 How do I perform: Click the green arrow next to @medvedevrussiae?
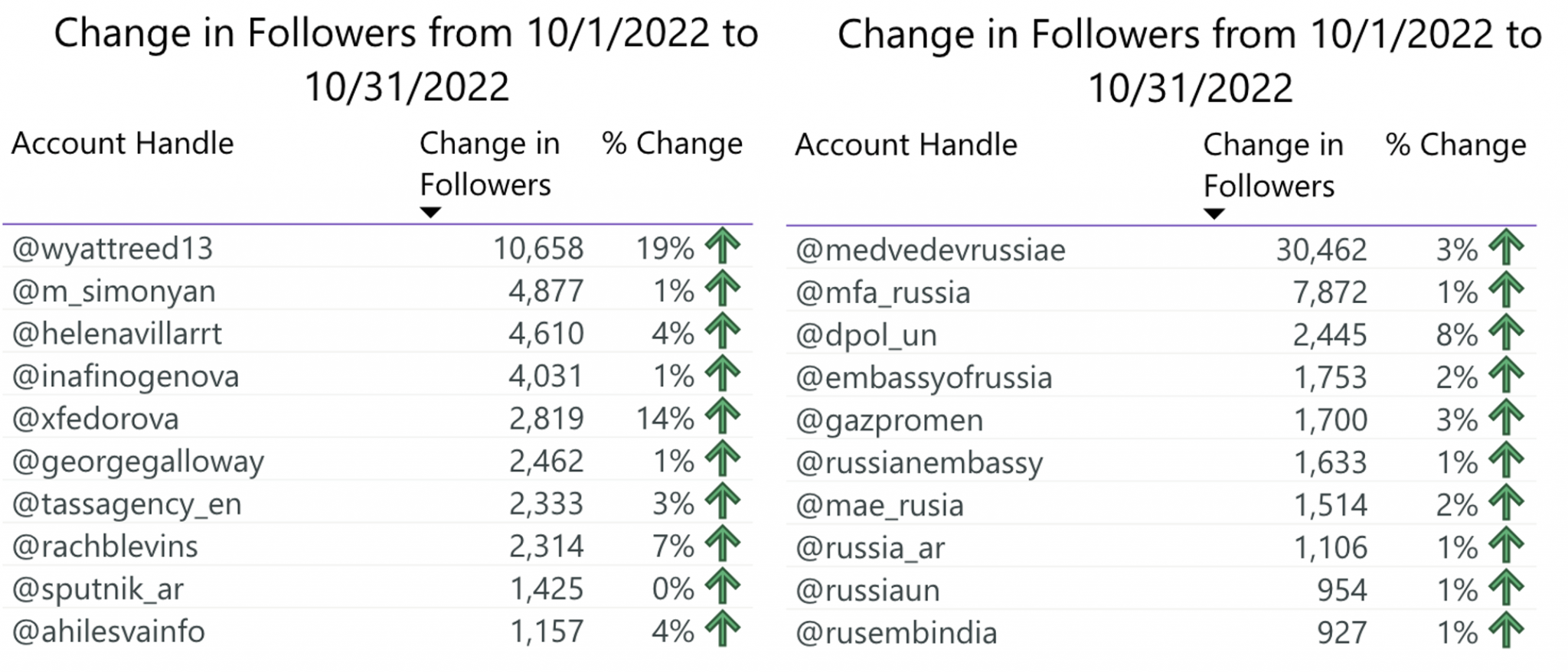click(1507, 247)
